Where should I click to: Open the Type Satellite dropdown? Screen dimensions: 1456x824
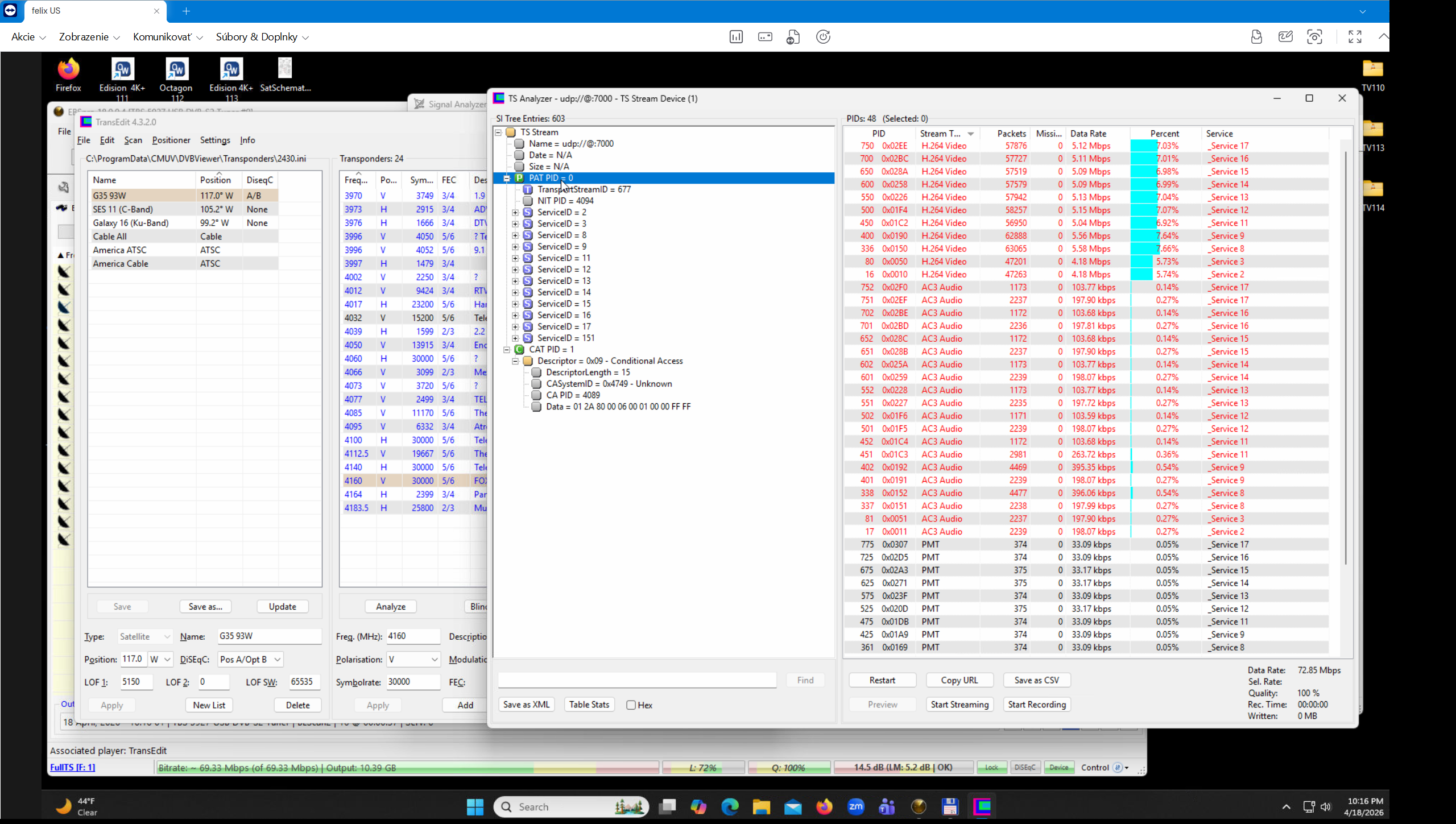(144, 636)
